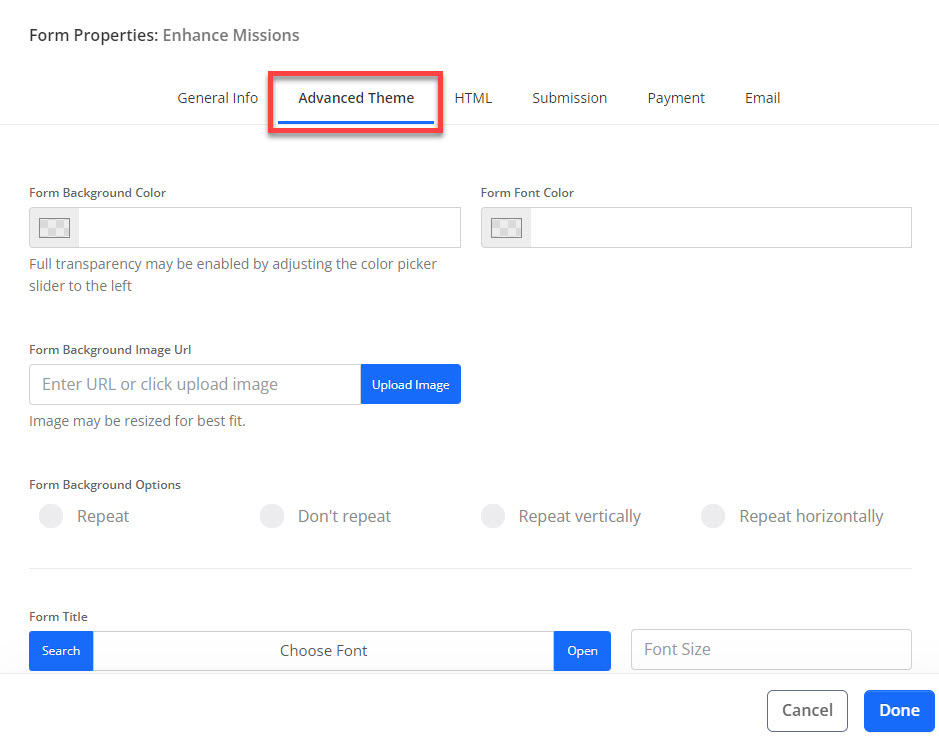This screenshot has width=939, height=747.
Task: Select the Don't repeat radio option
Action: pyautogui.click(x=272, y=516)
